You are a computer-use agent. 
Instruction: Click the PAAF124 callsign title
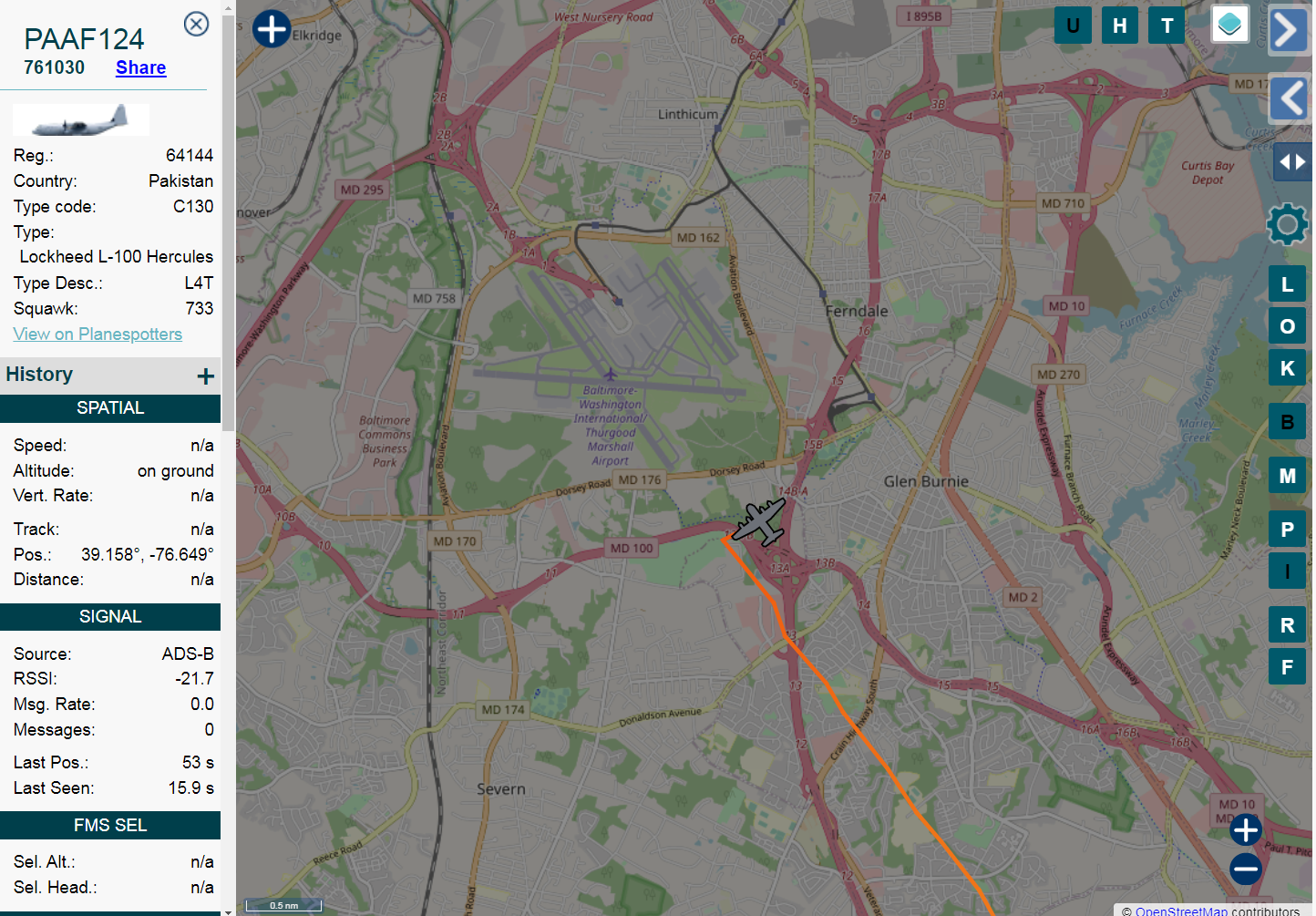84,39
